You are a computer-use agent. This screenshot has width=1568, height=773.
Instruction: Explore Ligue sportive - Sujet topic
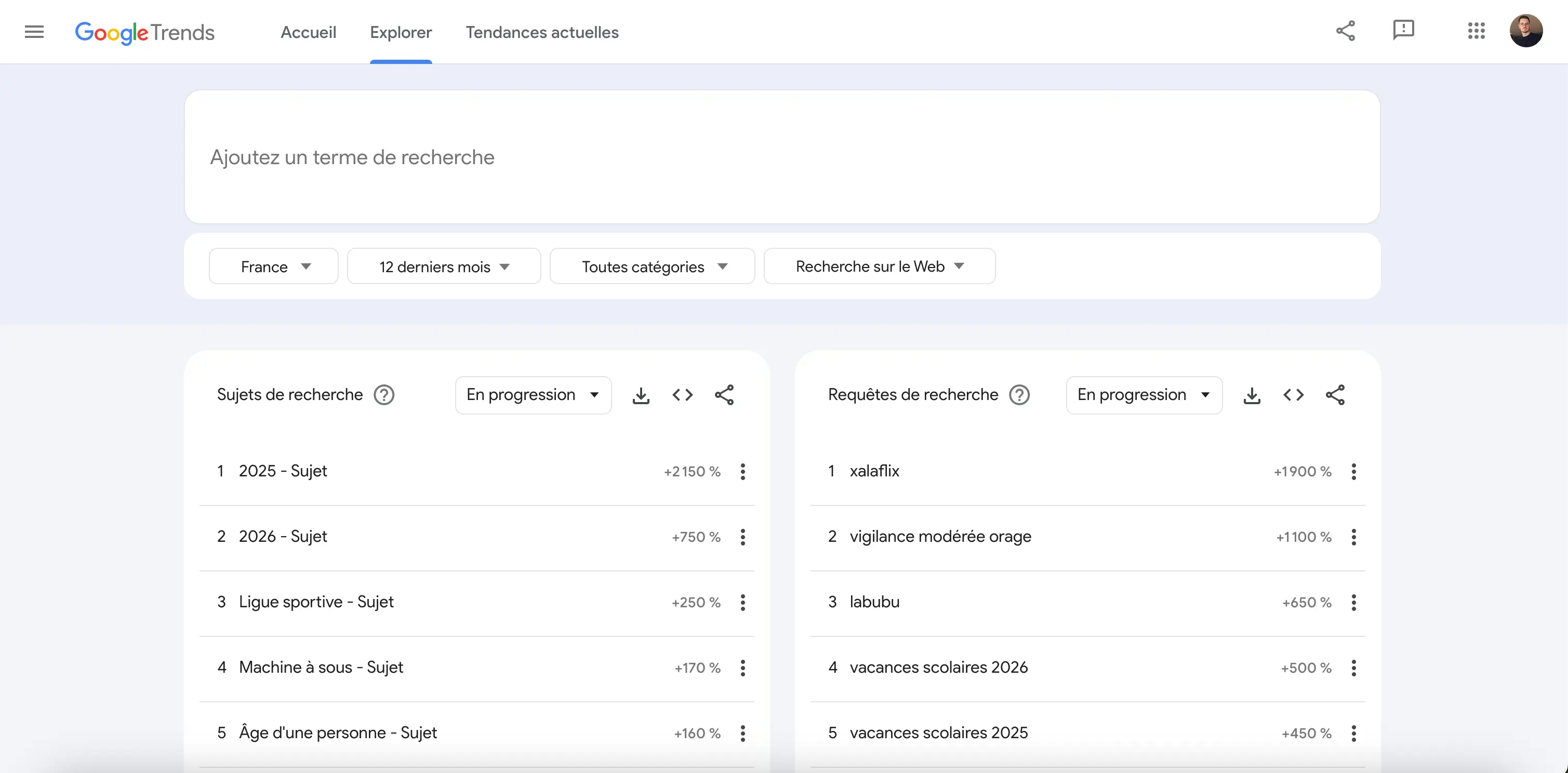click(x=316, y=603)
